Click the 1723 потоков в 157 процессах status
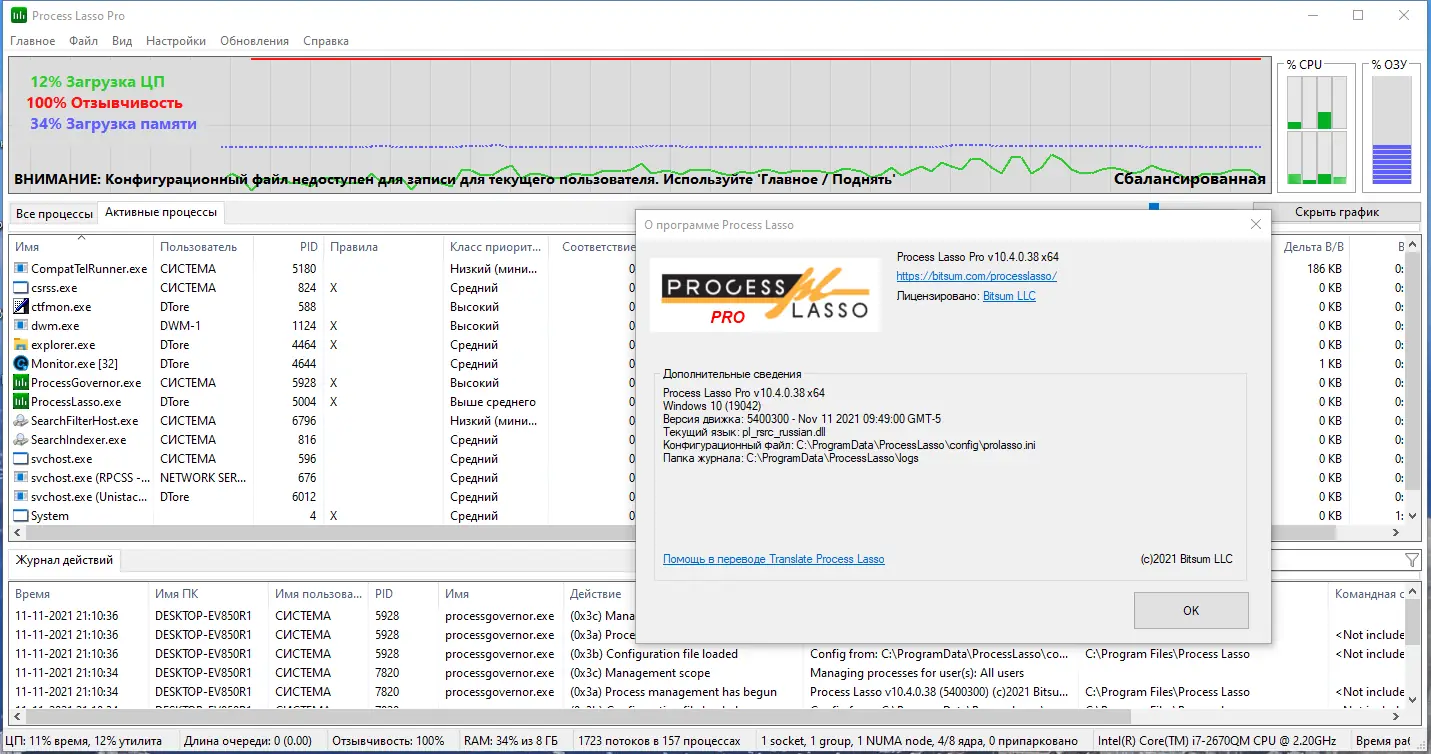1431x754 pixels. 661,741
